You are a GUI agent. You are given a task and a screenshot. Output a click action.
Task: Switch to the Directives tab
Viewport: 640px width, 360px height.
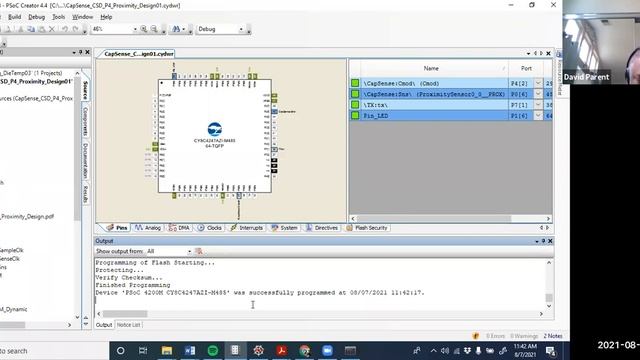322,228
